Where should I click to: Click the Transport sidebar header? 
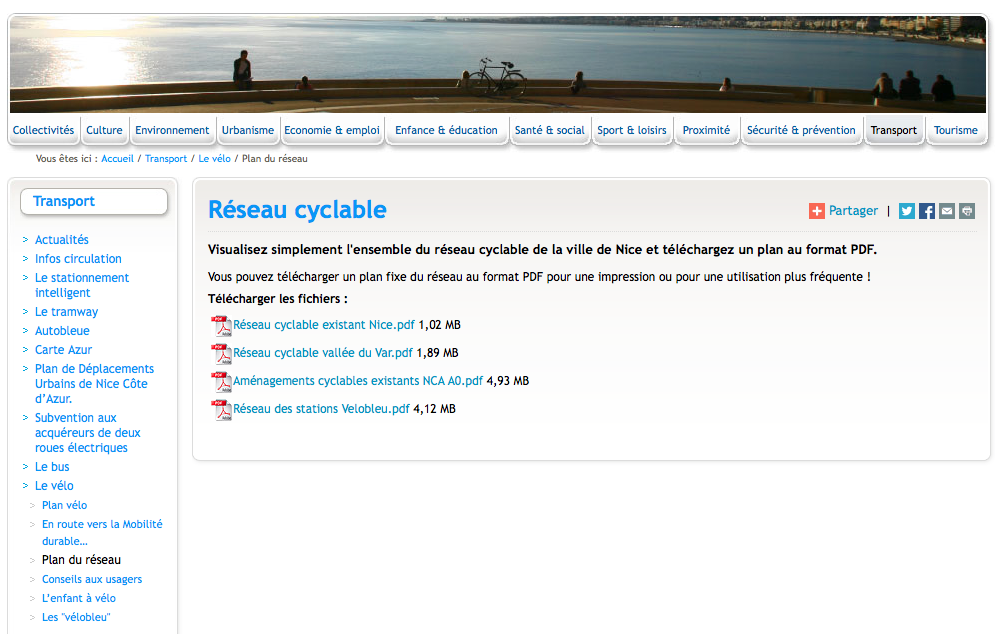point(93,202)
